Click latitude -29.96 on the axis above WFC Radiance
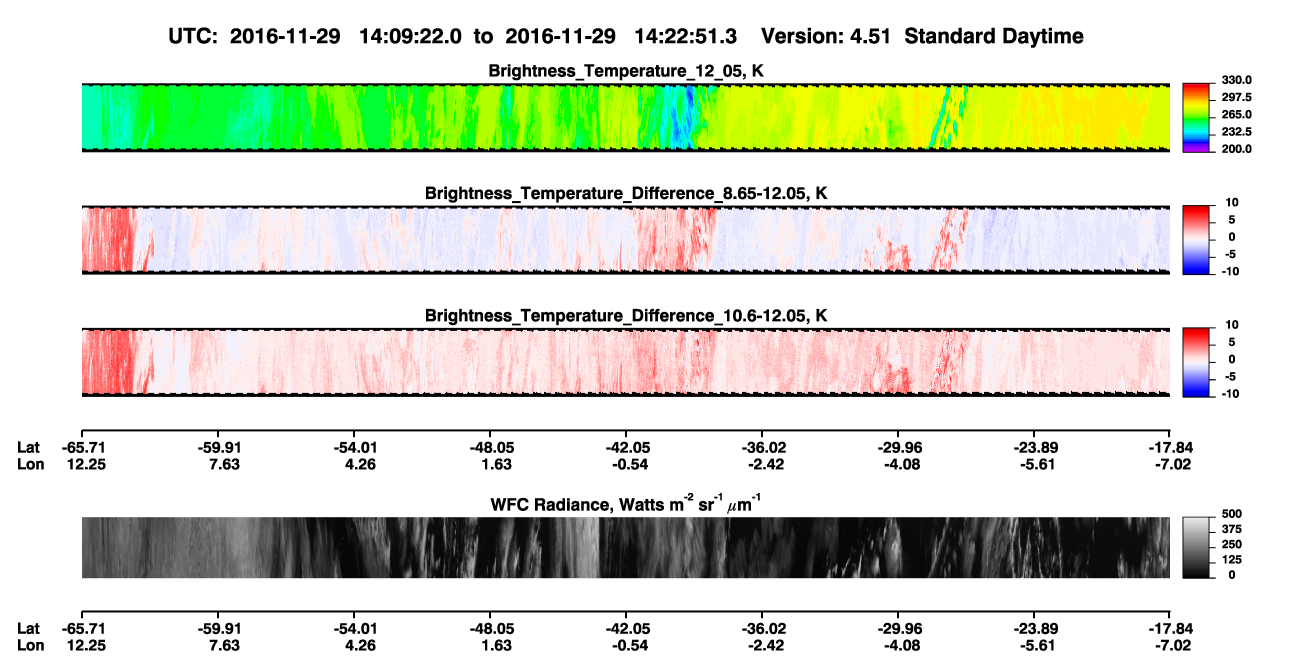The image size is (1300, 667). [898, 447]
